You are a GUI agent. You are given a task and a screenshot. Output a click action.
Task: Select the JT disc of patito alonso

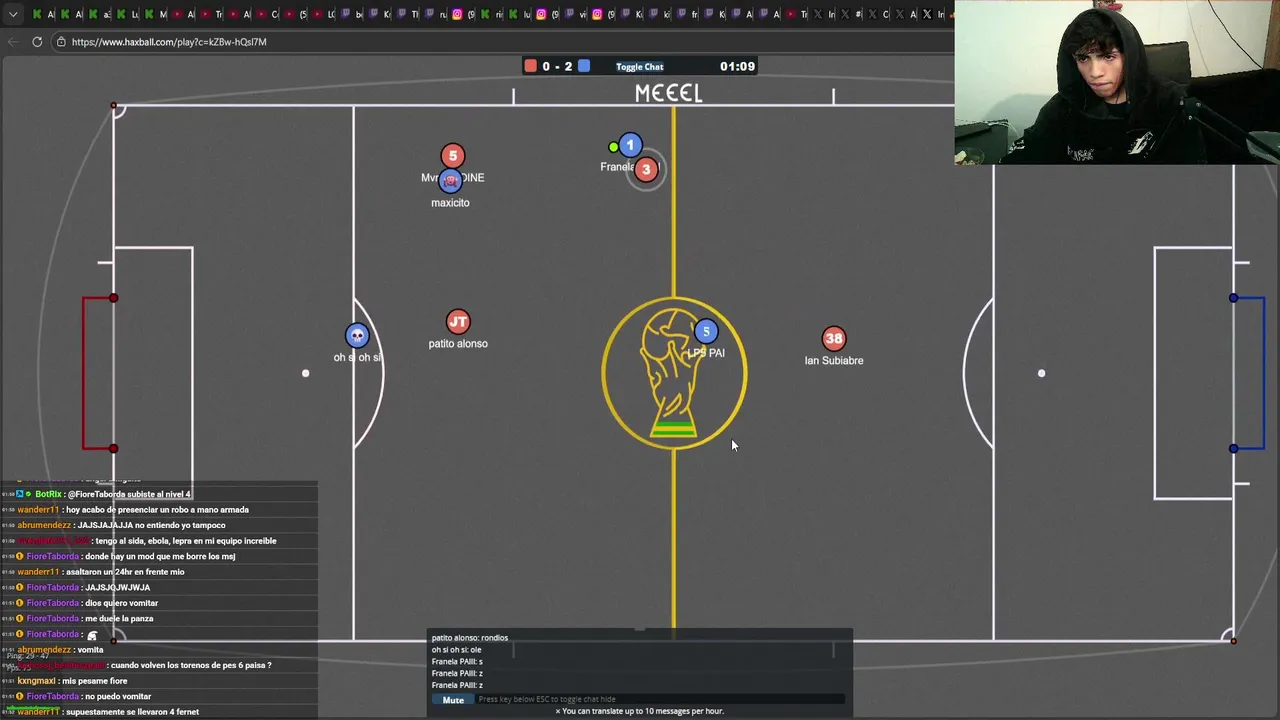tap(458, 322)
